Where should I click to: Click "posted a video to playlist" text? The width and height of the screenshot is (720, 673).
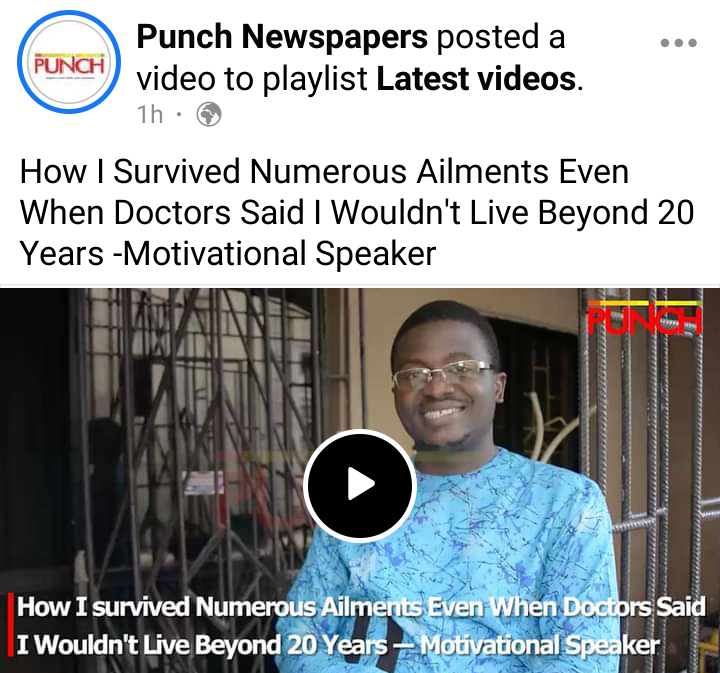pos(351,57)
